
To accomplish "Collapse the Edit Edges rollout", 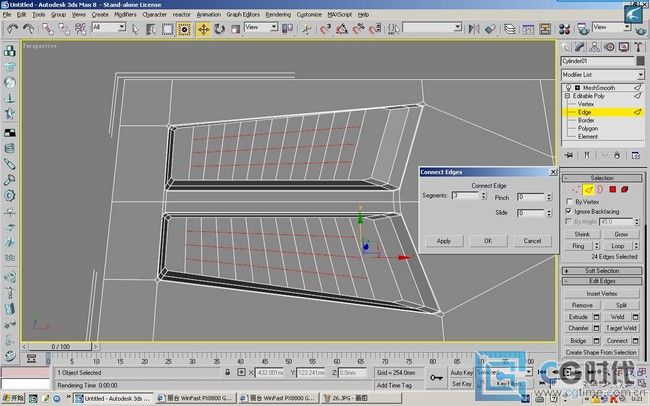I will click(602, 281).
